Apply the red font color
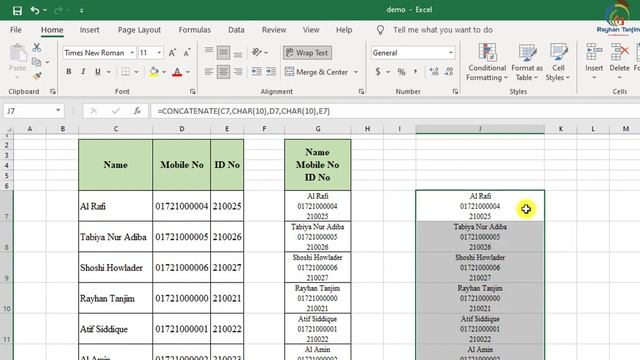Image resolution: width=640 pixels, height=360 pixels. point(177,72)
